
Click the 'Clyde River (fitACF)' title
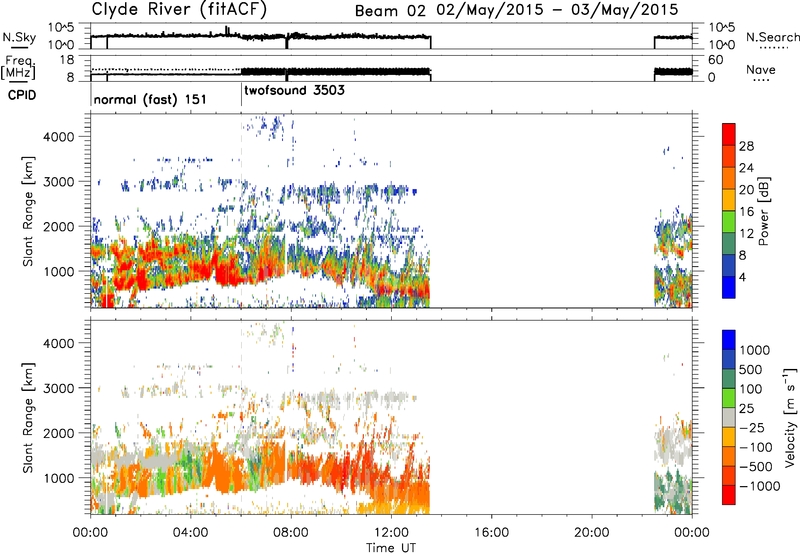pyautogui.click(x=179, y=9)
